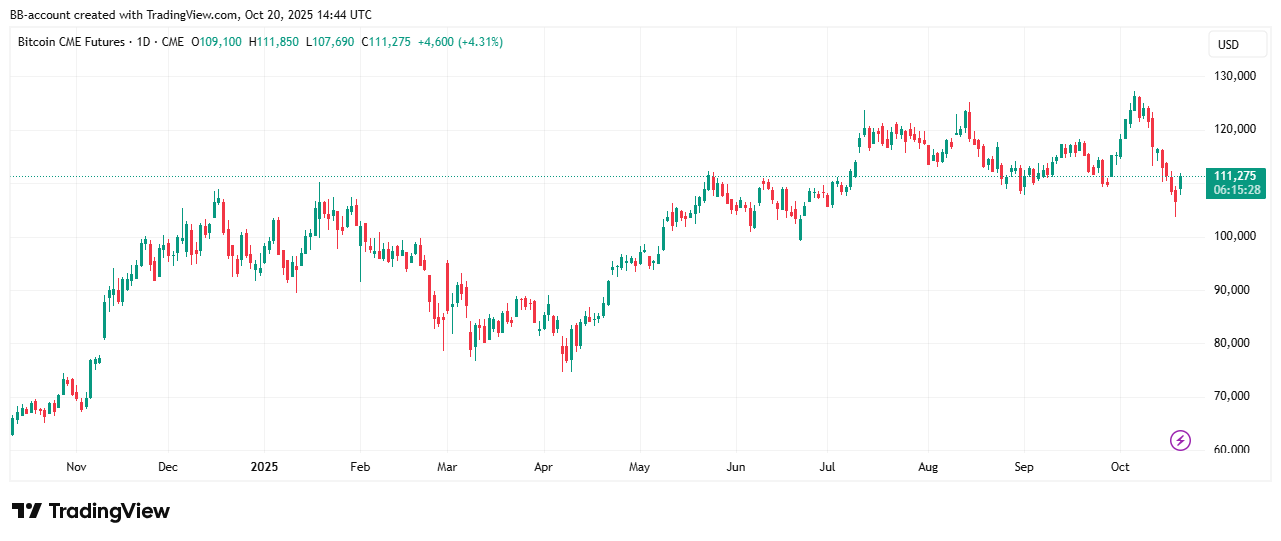
Task: Click the open value O109,100
Action: click(218, 42)
